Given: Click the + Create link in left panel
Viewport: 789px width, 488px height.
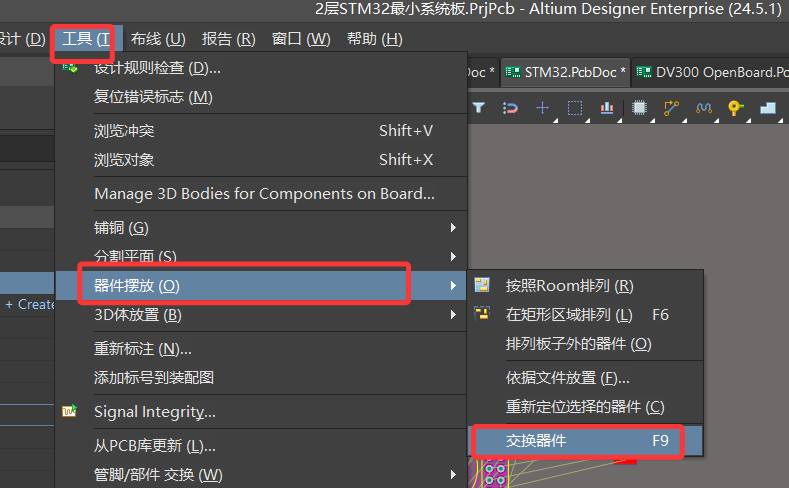Looking at the screenshot, I should point(29,304).
